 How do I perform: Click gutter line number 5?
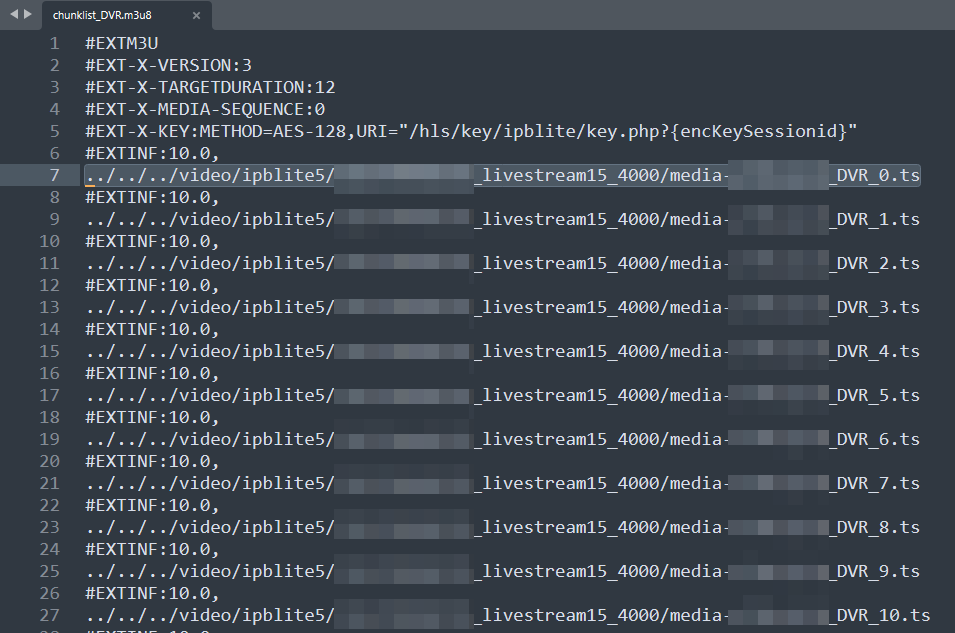(55, 131)
